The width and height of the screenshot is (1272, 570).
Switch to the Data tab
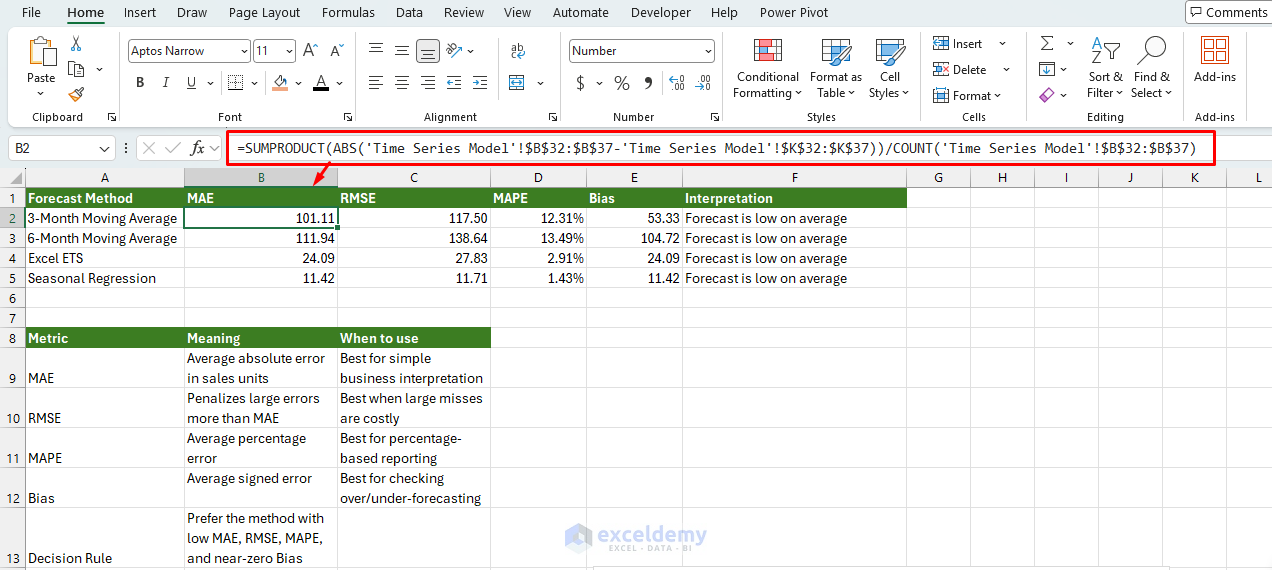[x=409, y=12]
